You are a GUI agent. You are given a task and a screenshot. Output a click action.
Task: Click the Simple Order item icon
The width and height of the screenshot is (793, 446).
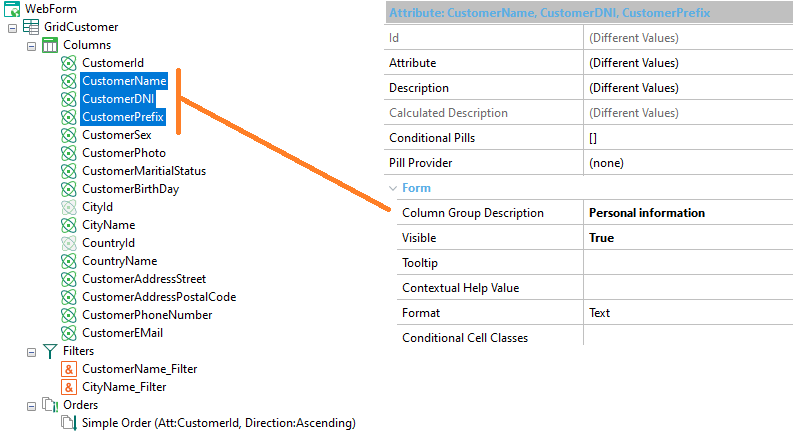[x=69, y=423]
